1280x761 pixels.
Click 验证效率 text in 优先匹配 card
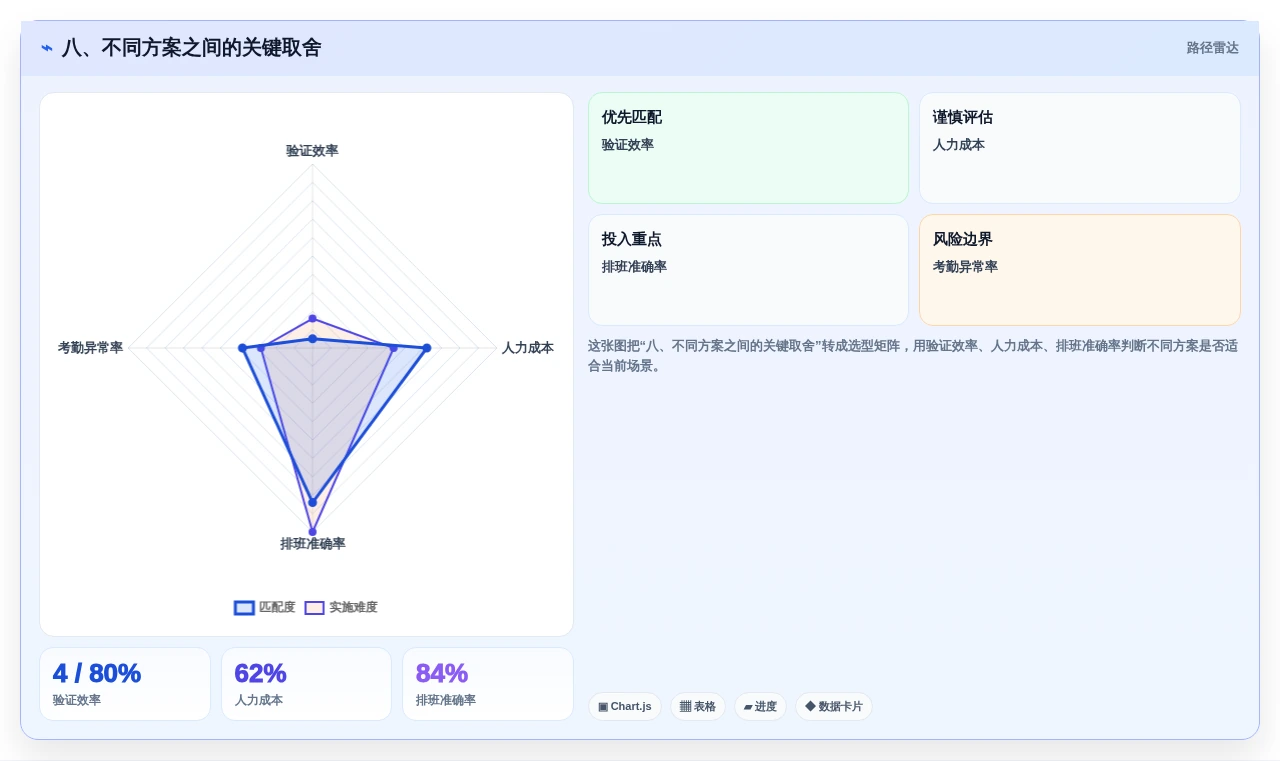click(627, 145)
